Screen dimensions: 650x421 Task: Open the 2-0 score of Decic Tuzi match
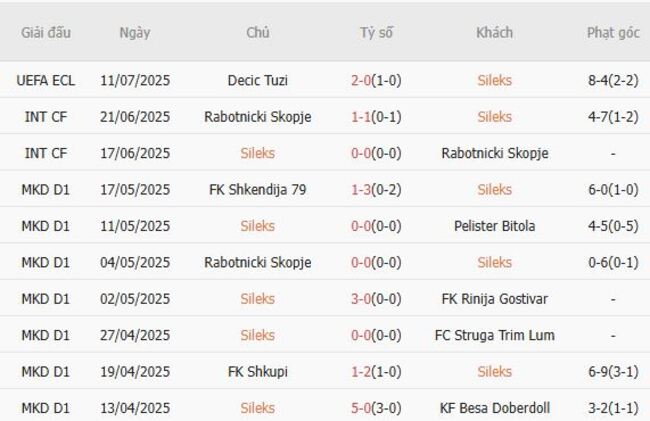point(376,80)
